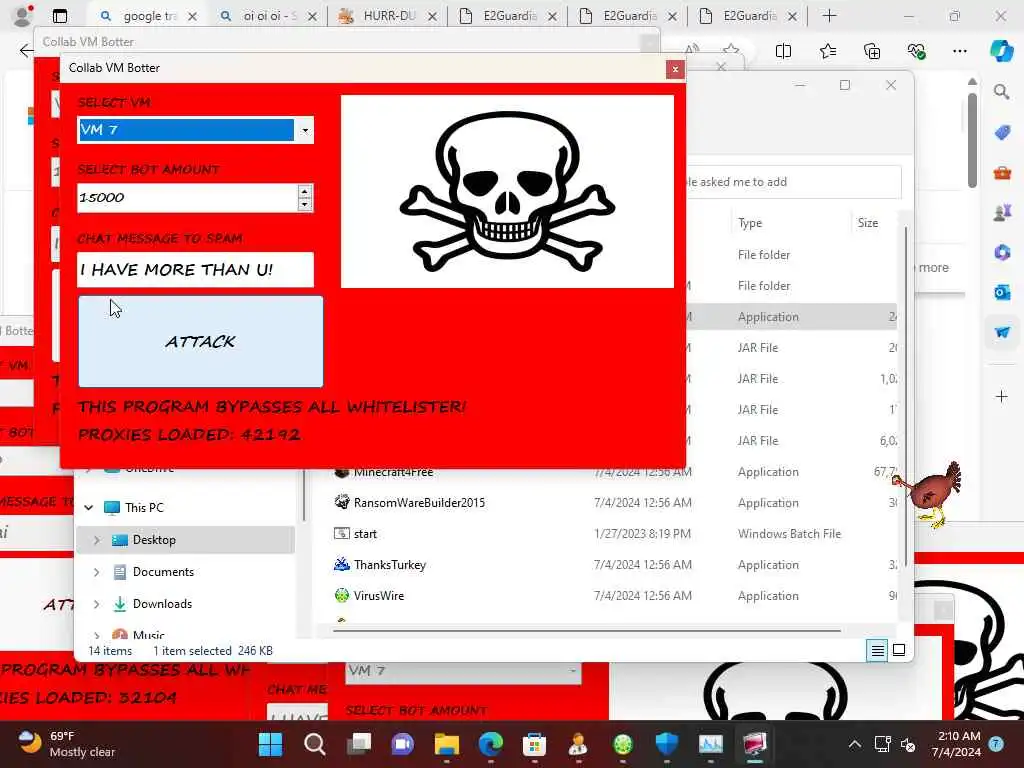Close the HURR-DU browser tab
The image size is (1024, 768).
click(x=432, y=16)
